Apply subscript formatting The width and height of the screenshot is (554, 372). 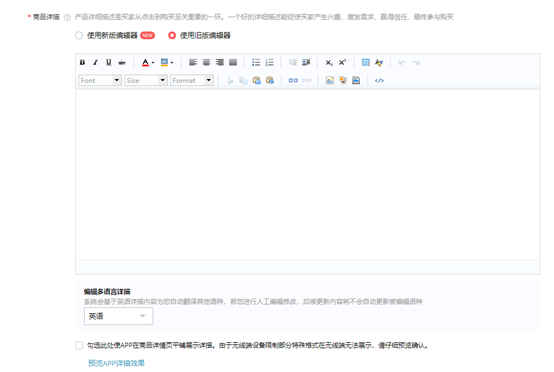(x=329, y=63)
